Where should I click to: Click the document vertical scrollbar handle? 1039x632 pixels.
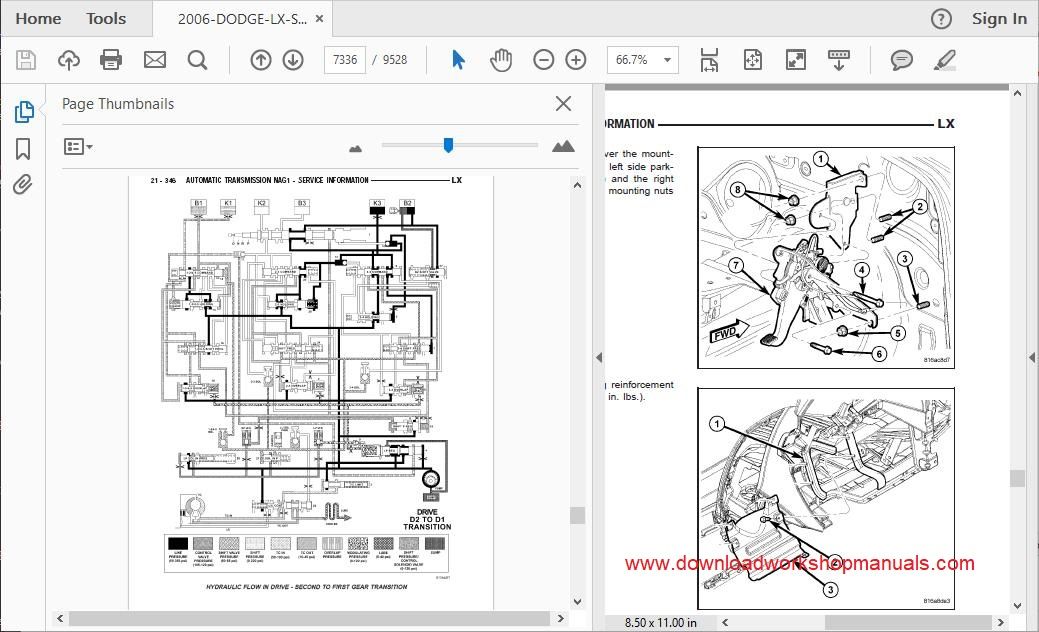(1018, 479)
